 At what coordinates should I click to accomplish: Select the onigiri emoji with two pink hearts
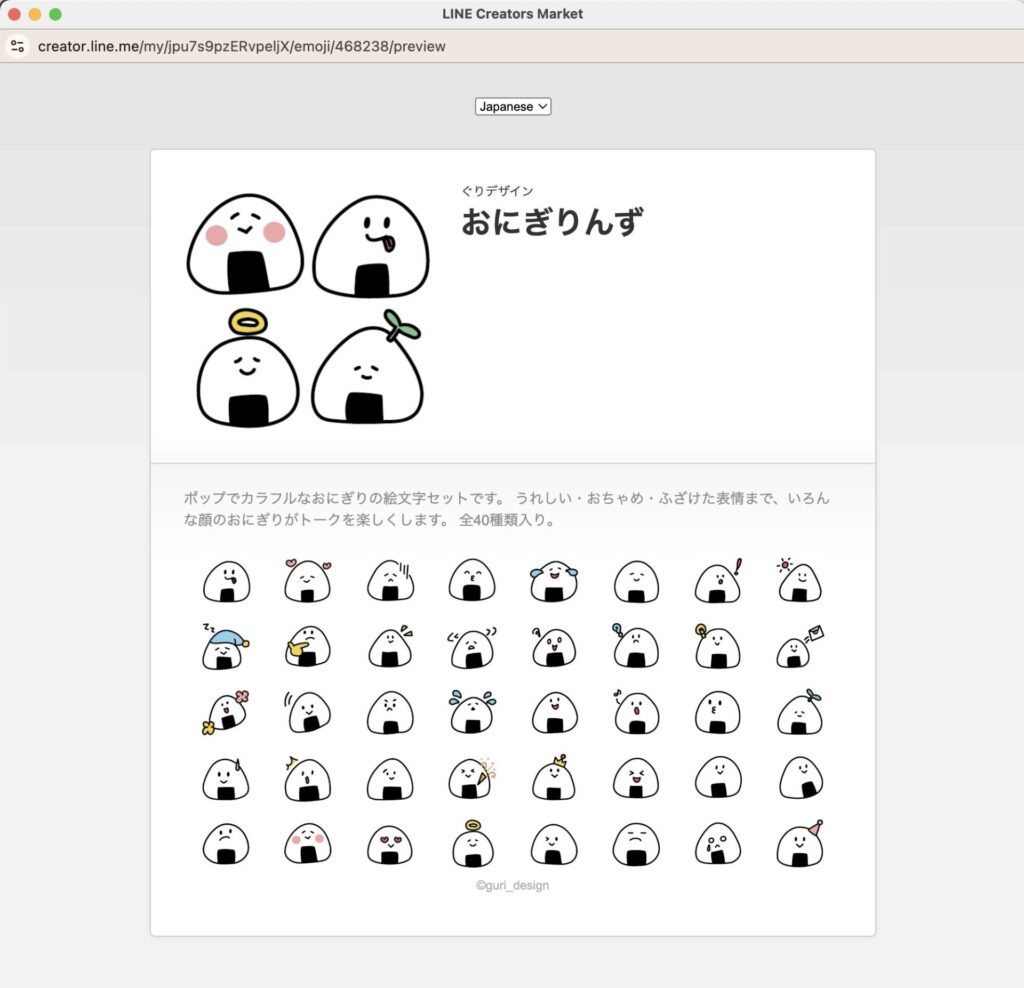click(x=307, y=582)
